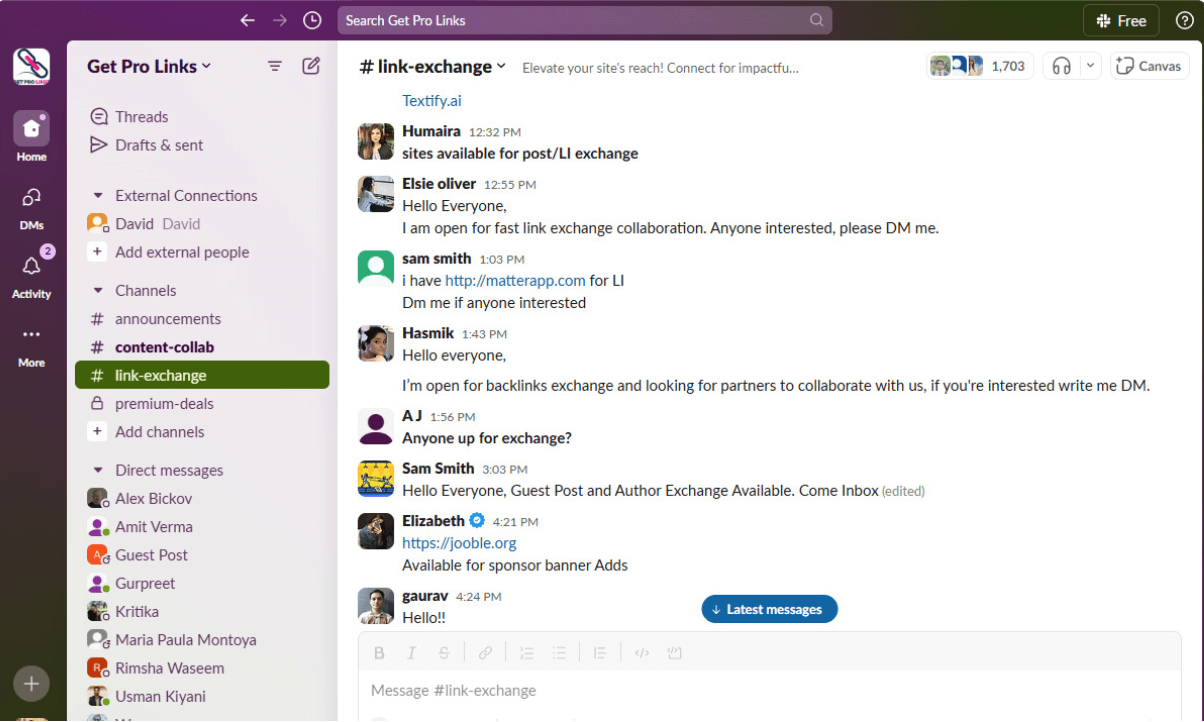The height and width of the screenshot is (722, 1204).
Task: Collapse the Channels section
Action: (98, 291)
